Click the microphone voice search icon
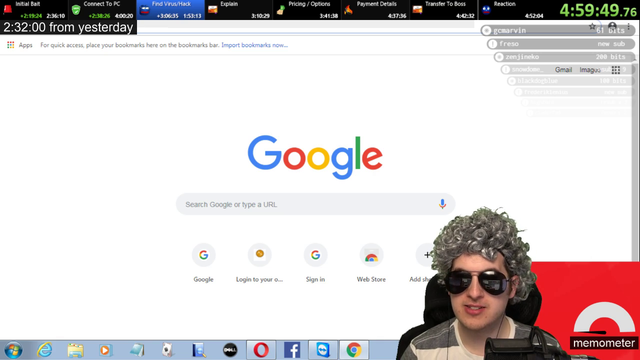640x360 pixels. coord(442,204)
